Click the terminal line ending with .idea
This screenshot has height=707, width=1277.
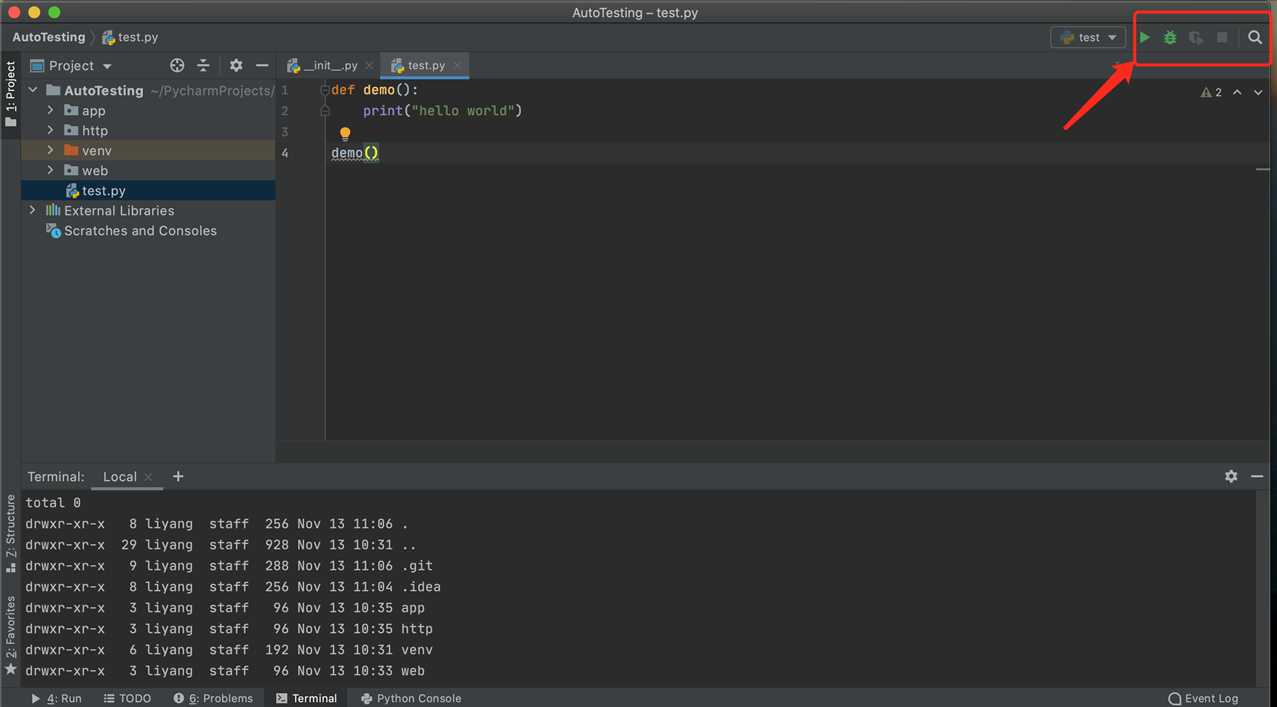(233, 587)
